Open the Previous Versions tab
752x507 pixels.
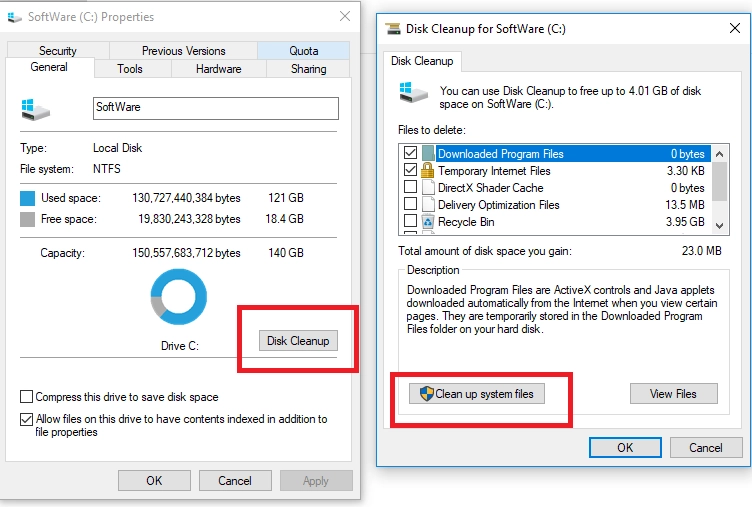point(183,50)
